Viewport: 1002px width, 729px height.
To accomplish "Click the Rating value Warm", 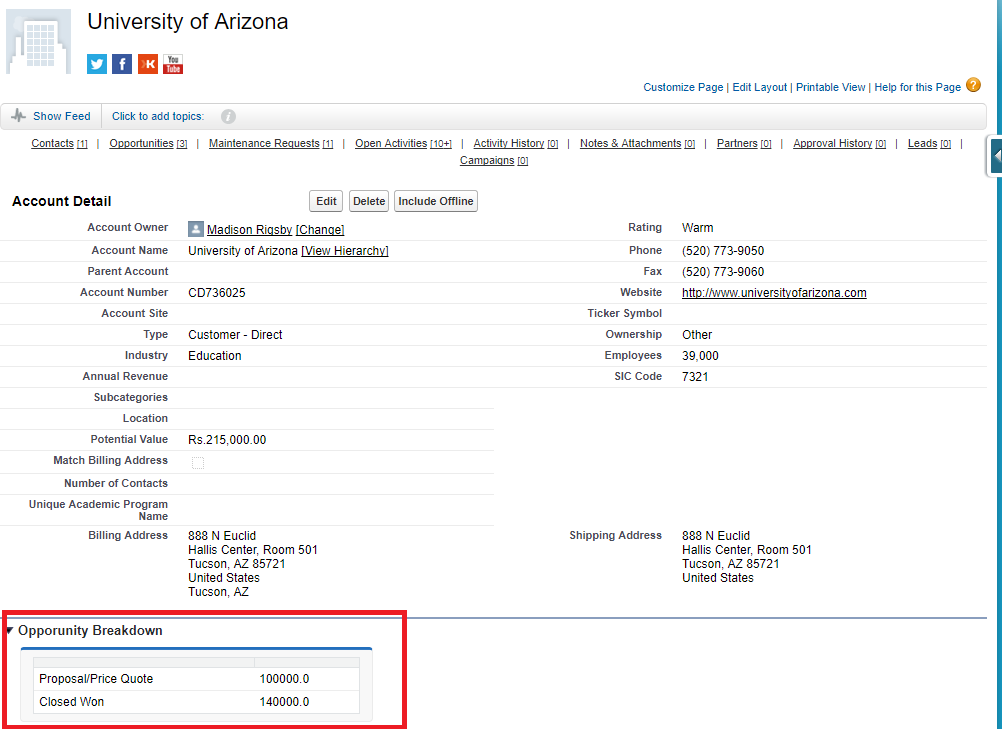I will (698, 227).
